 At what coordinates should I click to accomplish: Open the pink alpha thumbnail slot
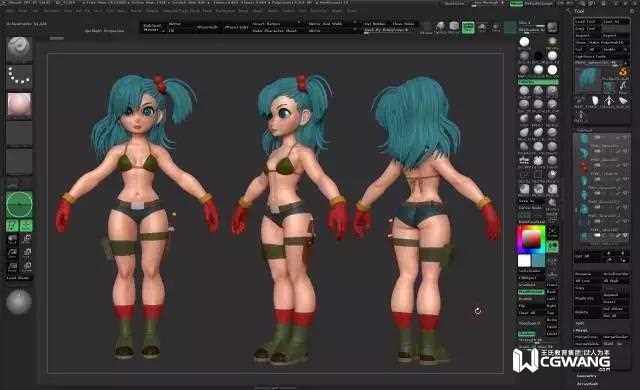point(19,105)
